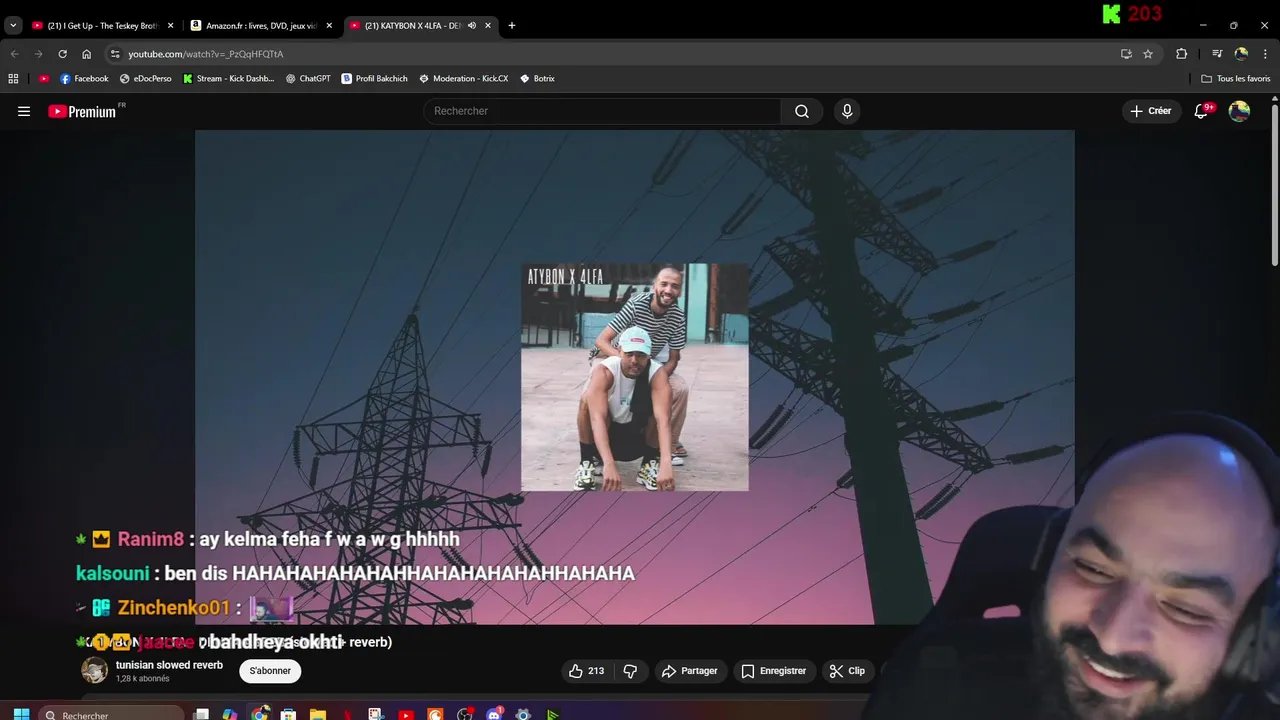Viewport: 1280px width, 720px height.
Task: Open Copilot from the taskbar
Action: (230, 714)
